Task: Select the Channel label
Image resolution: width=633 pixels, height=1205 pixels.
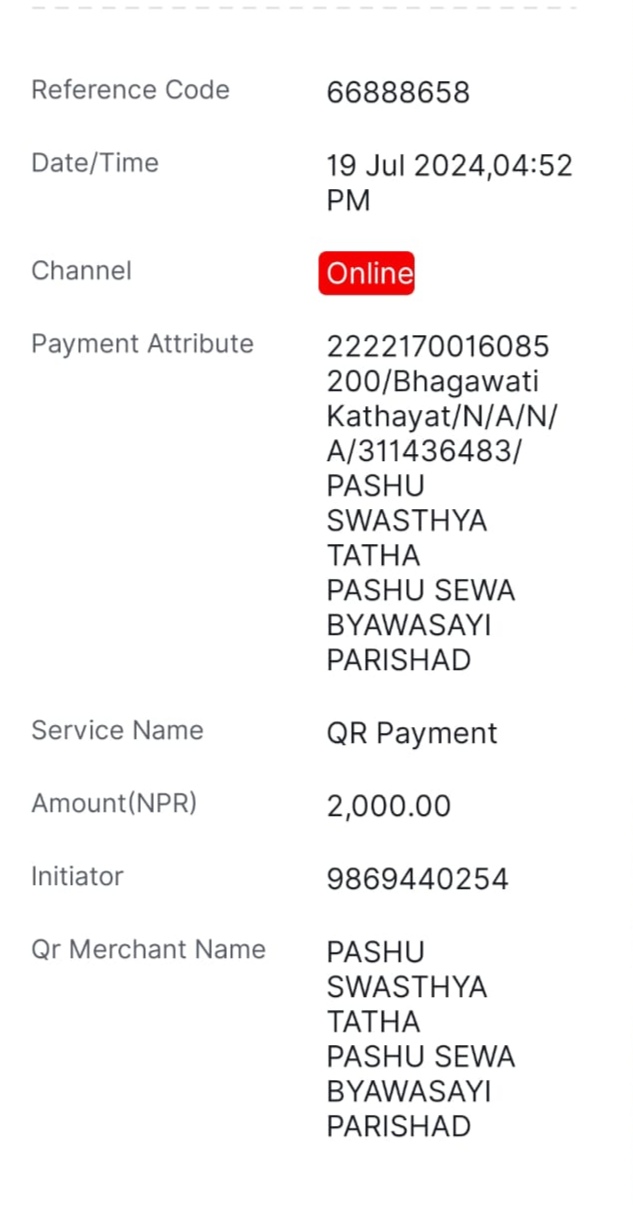Action: pos(81,271)
